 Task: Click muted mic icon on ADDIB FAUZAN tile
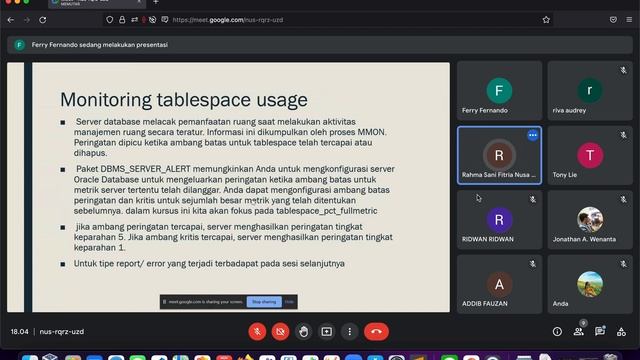pyautogui.click(x=533, y=264)
